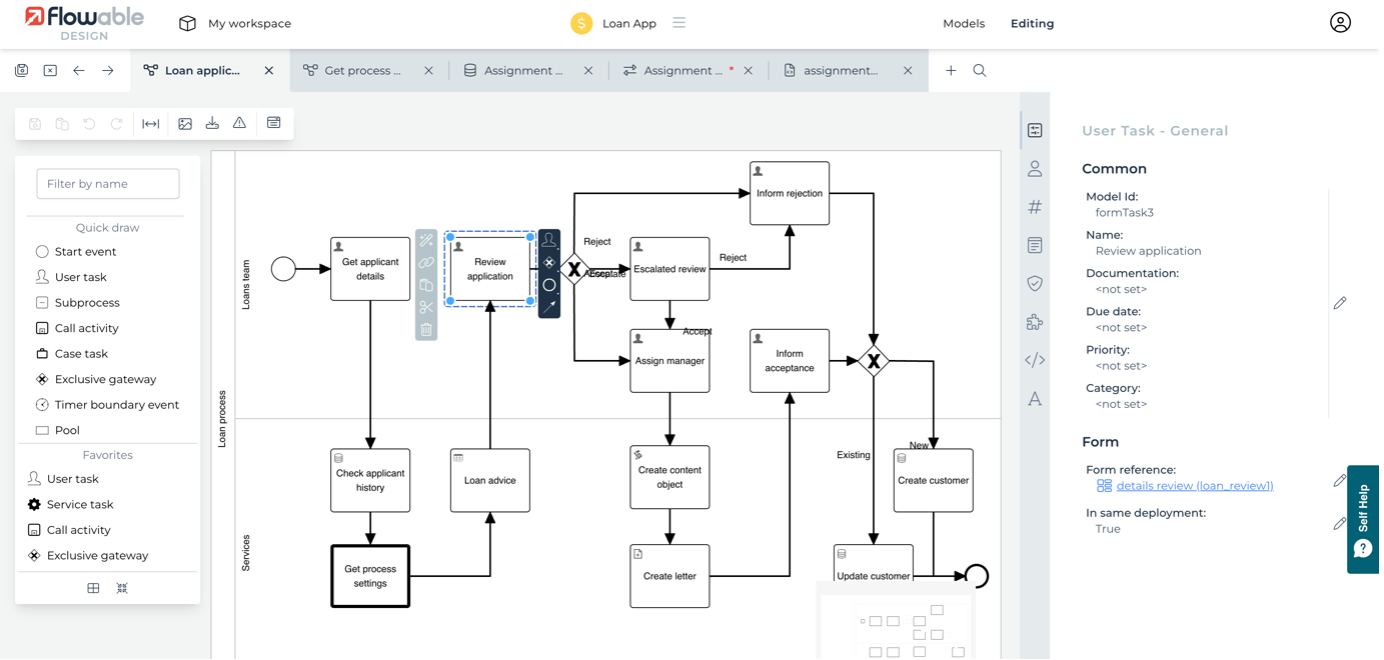Open My workspace selector
This screenshot has width=1384, height=660.
235,23
